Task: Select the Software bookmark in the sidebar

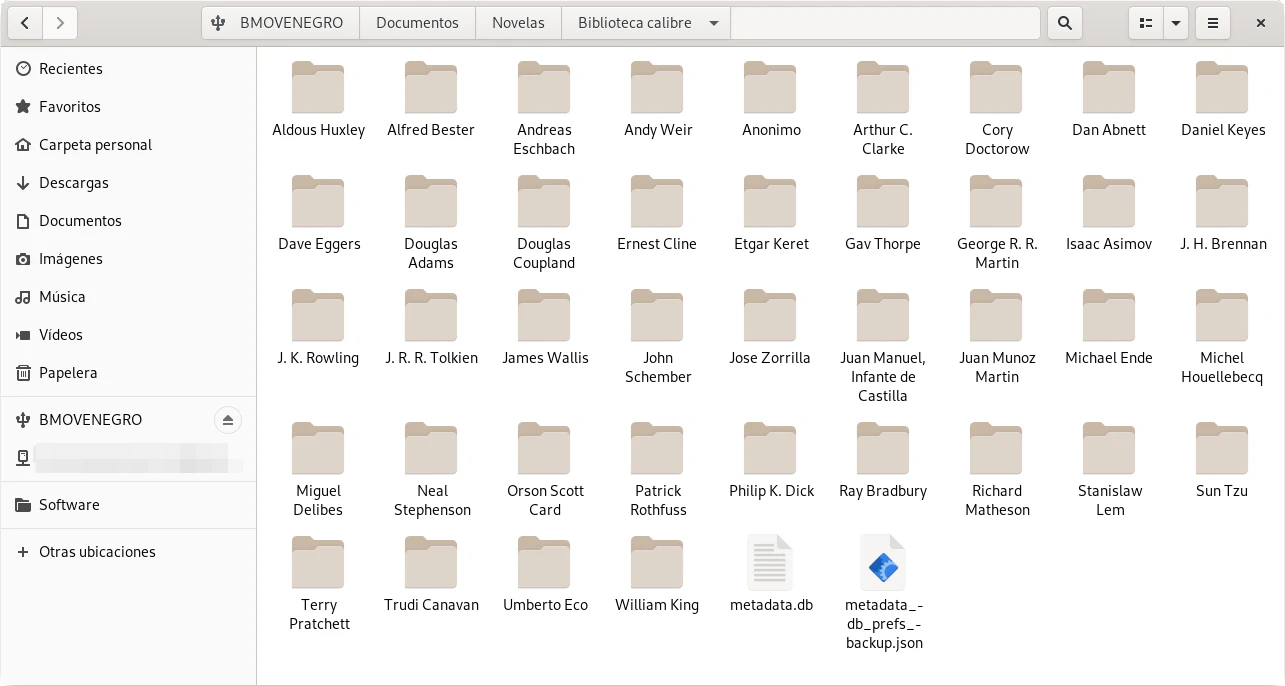Action: [69, 505]
